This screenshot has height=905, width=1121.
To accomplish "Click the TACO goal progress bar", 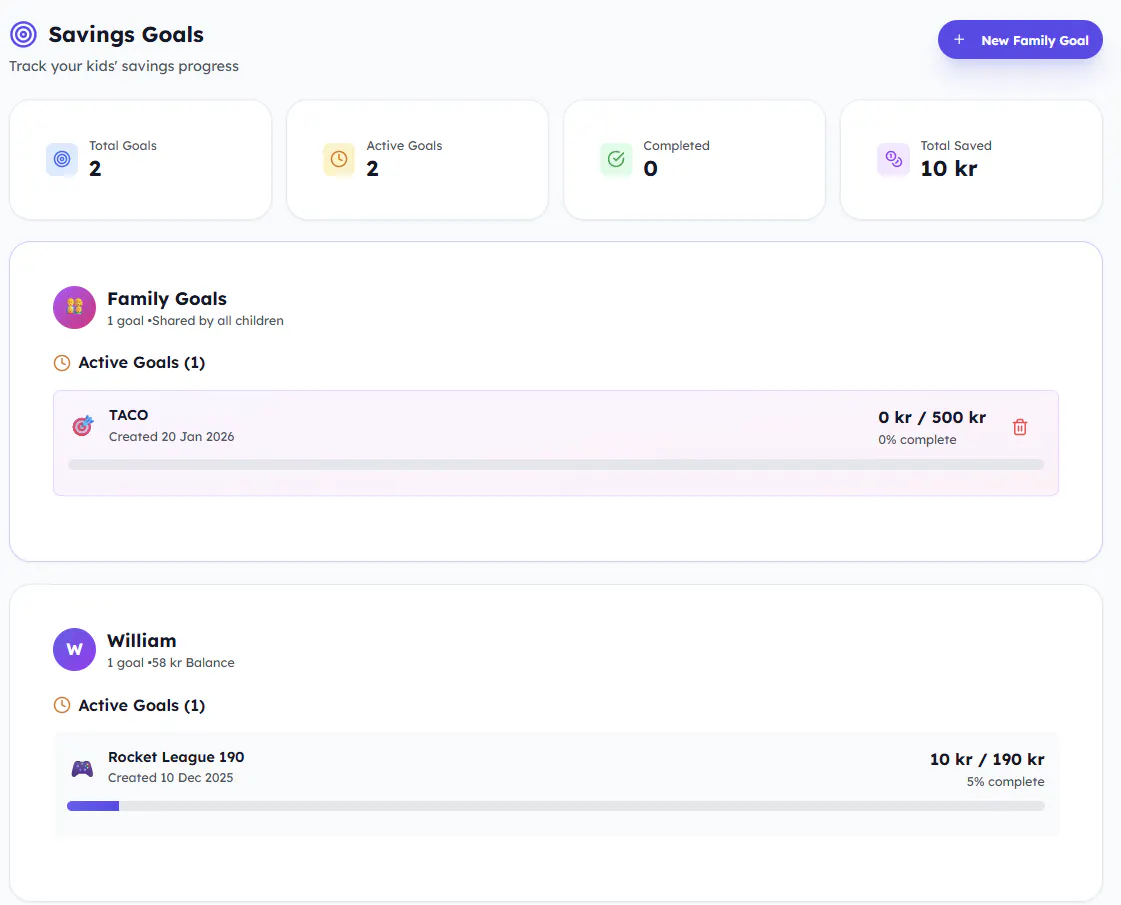I will click(x=556, y=465).
